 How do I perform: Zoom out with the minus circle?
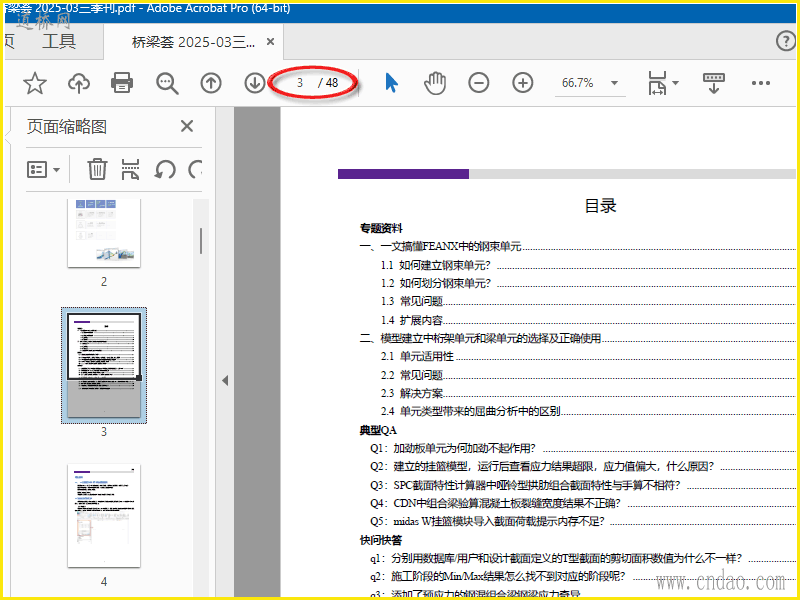479,83
